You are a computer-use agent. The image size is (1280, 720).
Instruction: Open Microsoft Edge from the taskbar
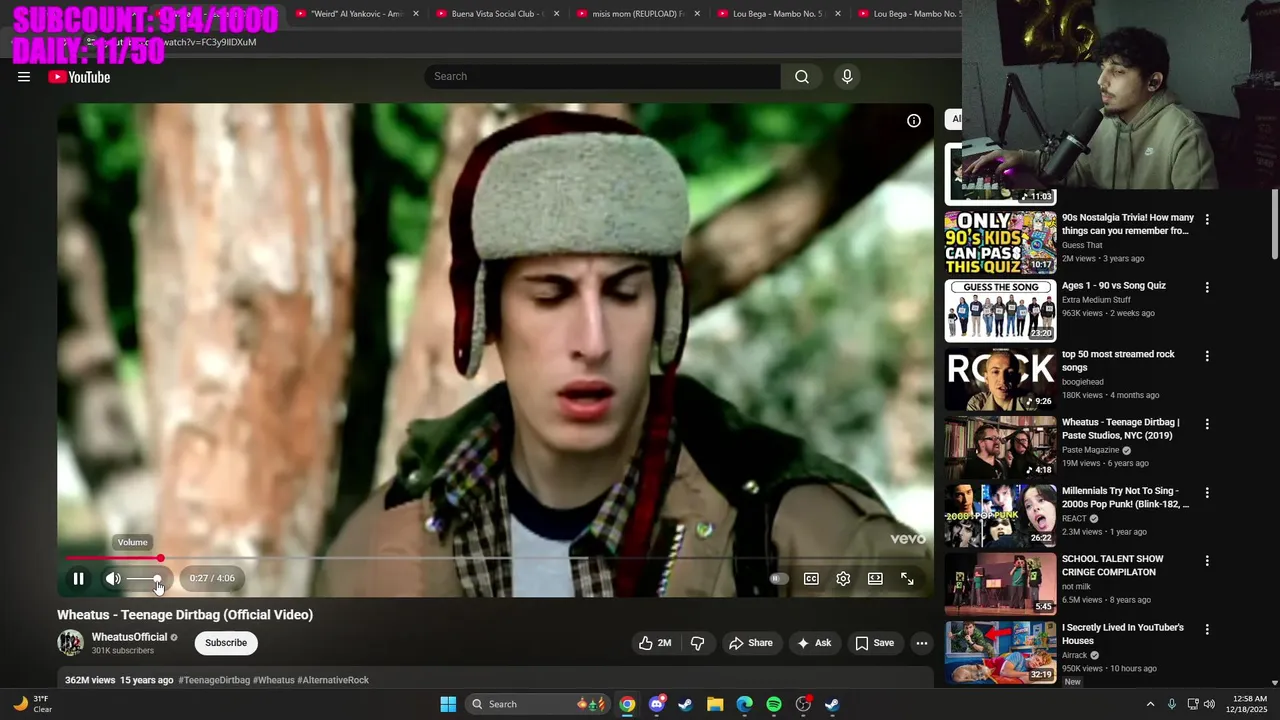[x=744, y=704]
